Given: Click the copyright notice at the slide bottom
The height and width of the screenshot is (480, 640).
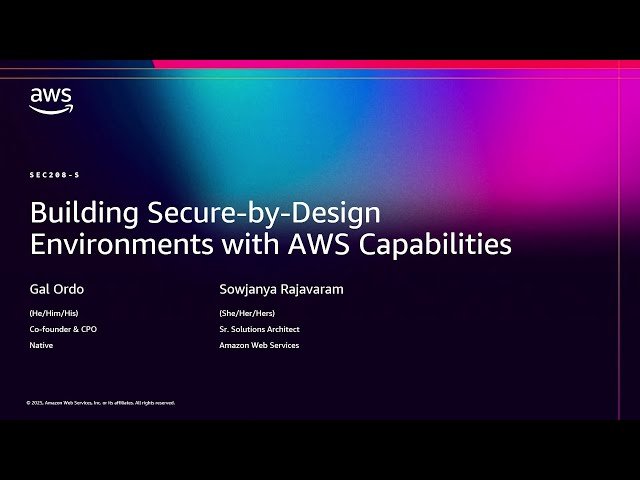Looking at the screenshot, I should click(100, 403).
